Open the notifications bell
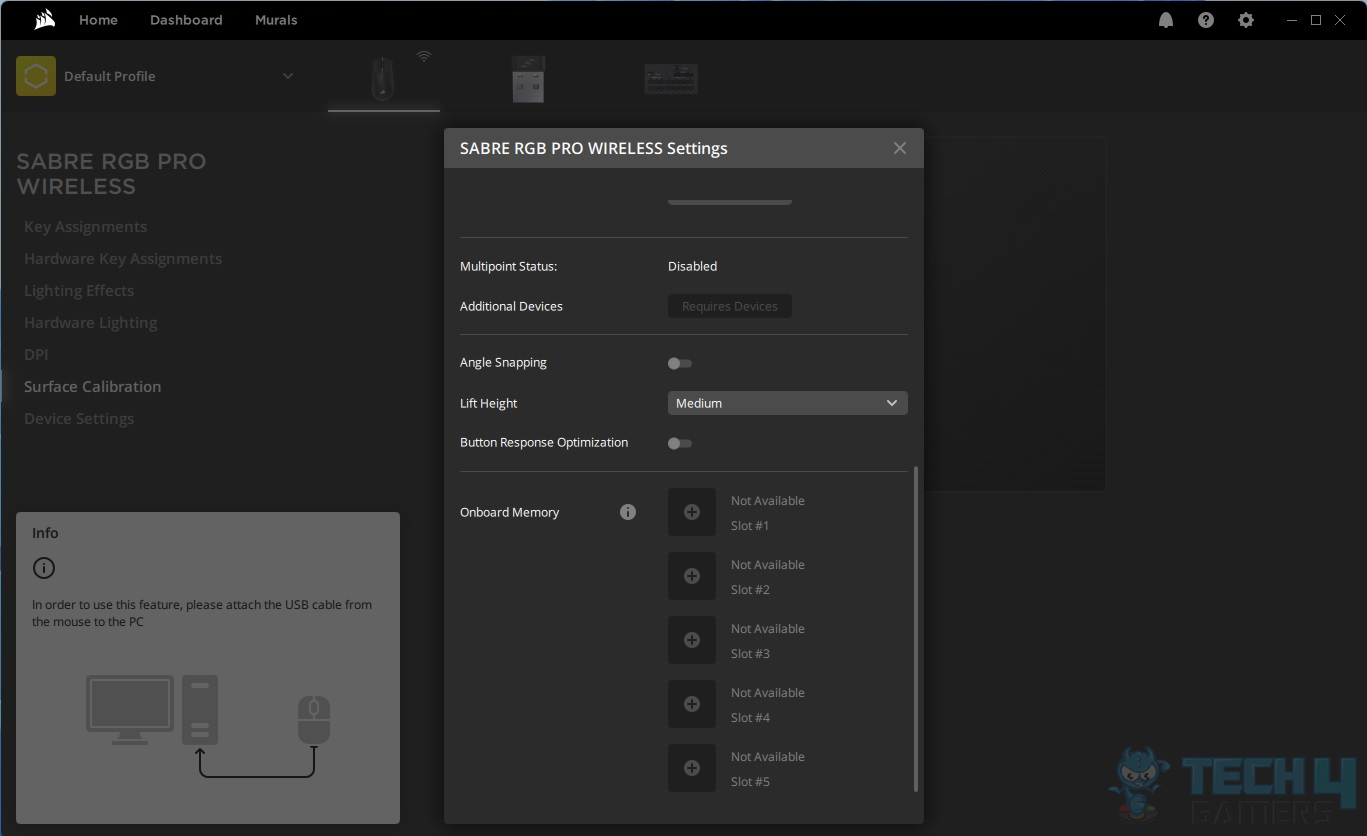Image resolution: width=1367 pixels, height=836 pixels. point(1166,20)
